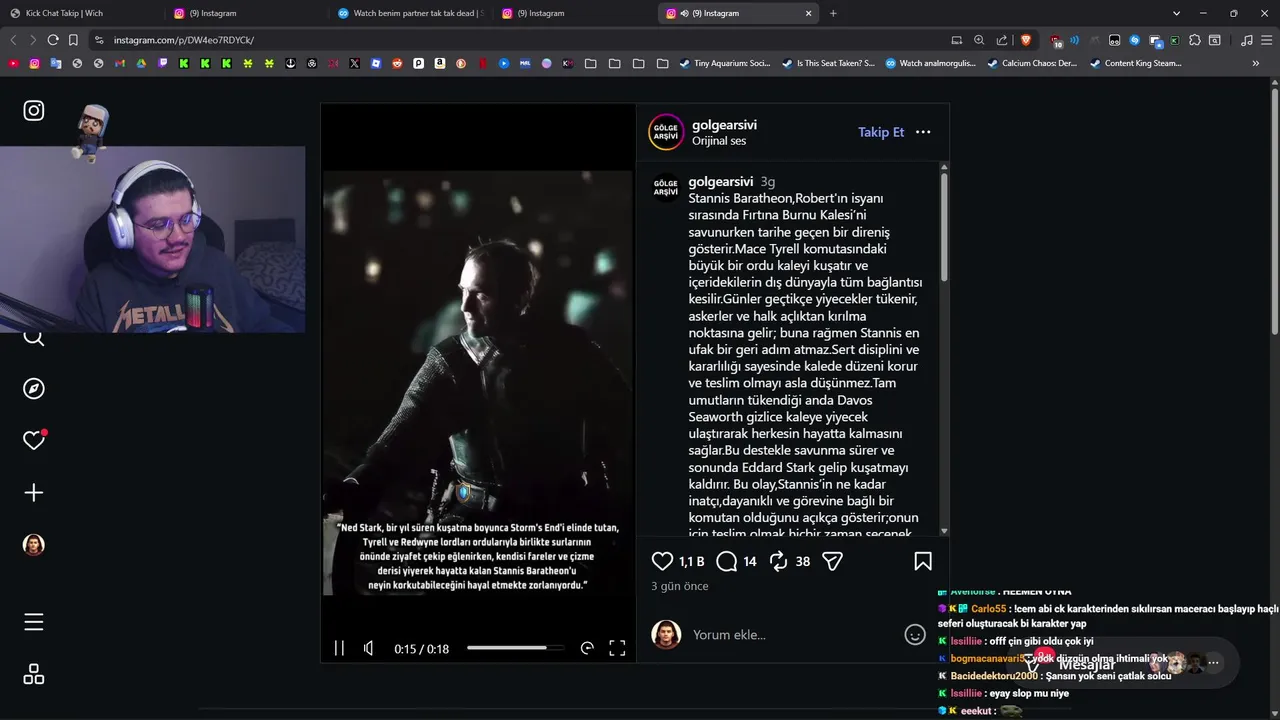Mute tab audio via active tab speaker icon
This screenshot has width=1280, height=720.
click(684, 13)
